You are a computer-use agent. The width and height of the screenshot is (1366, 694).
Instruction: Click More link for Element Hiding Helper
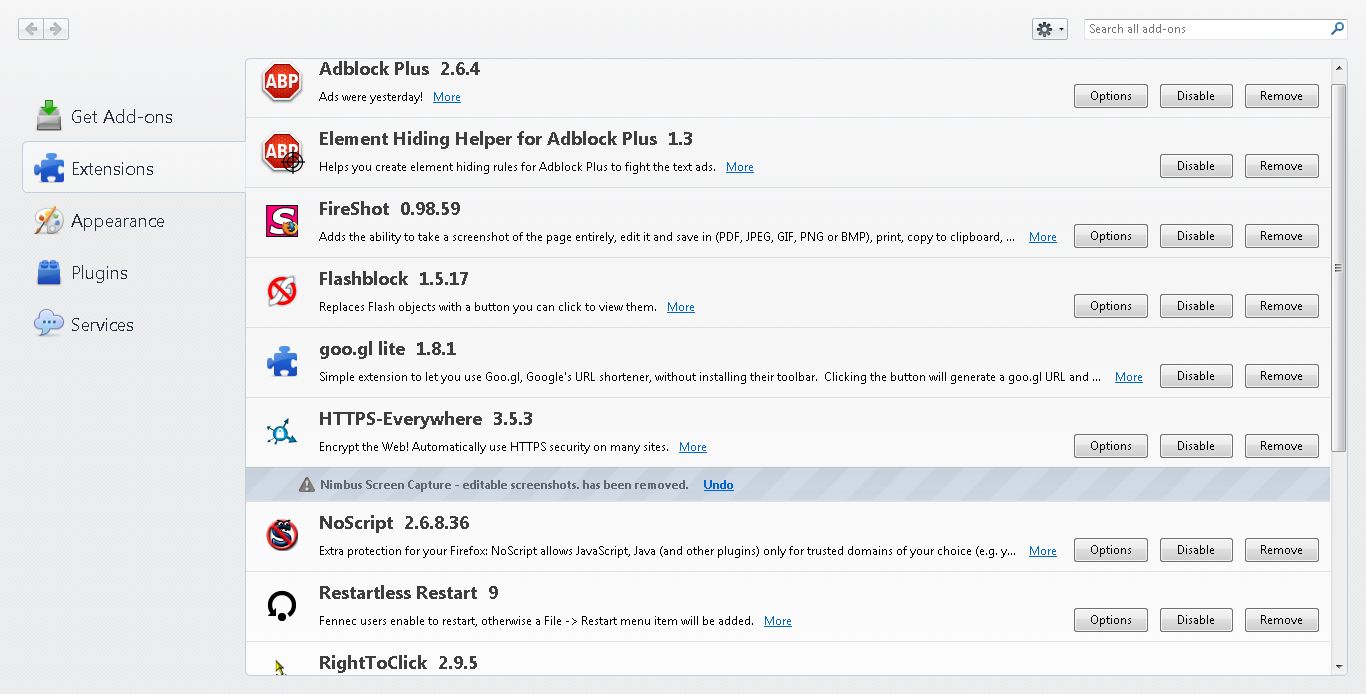click(740, 167)
